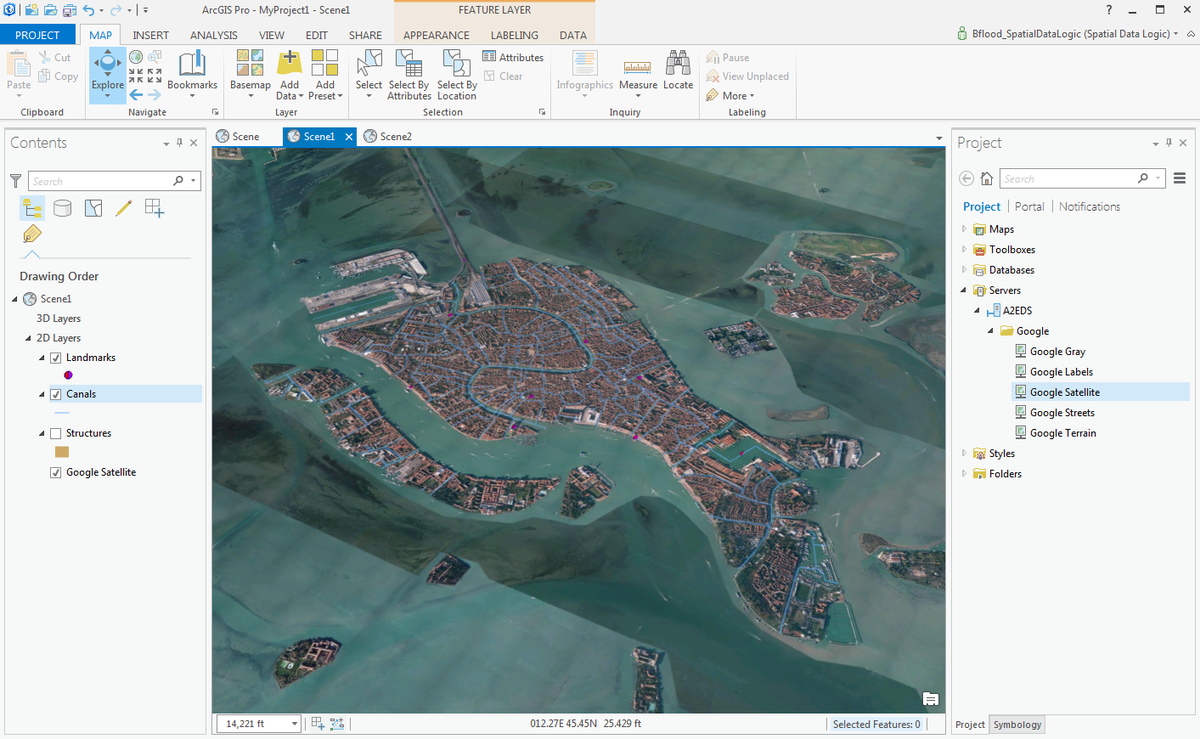The image size is (1200, 739).
Task: Click the Measure tool
Action: pos(638,74)
